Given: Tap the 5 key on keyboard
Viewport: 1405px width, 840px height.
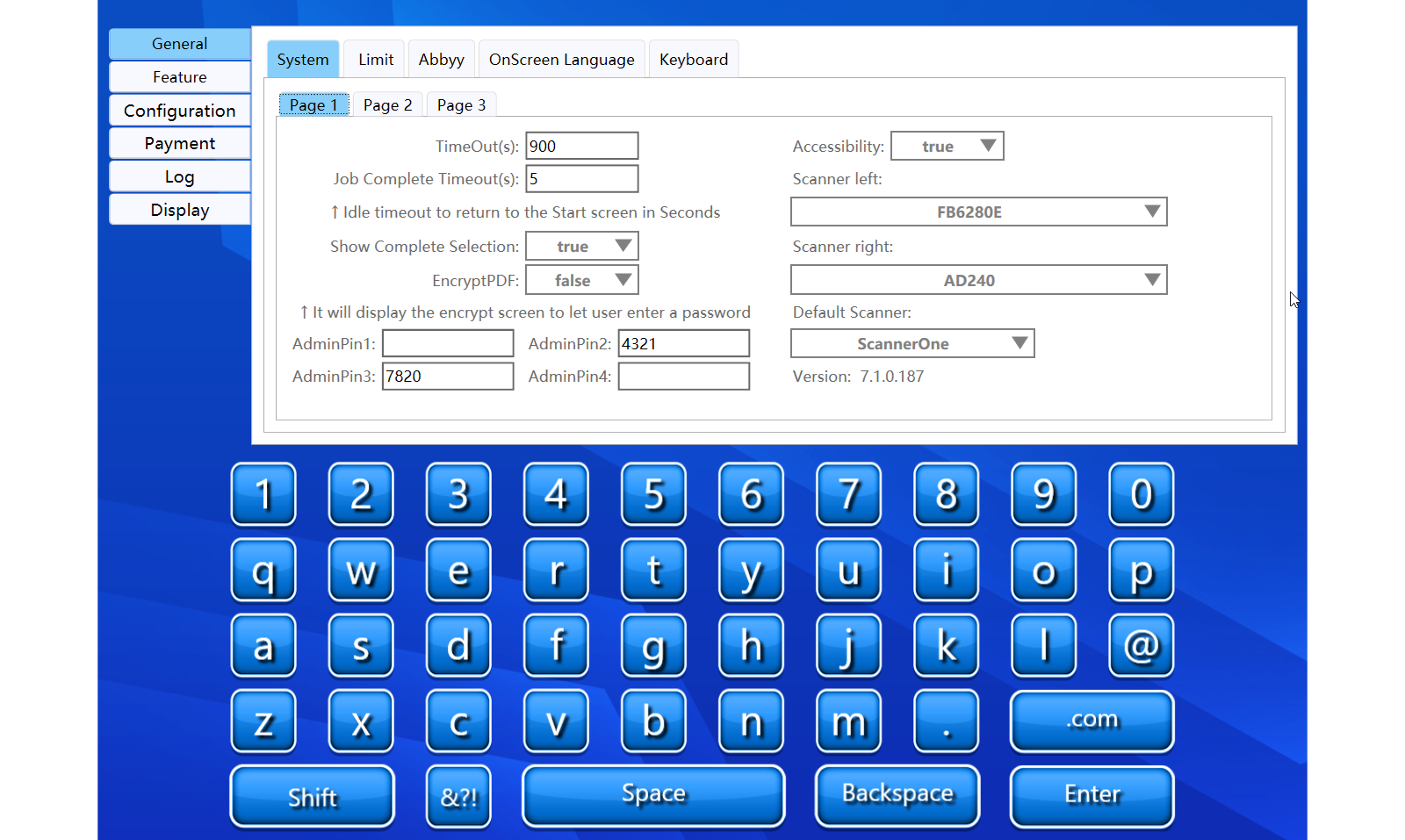Looking at the screenshot, I should [x=653, y=494].
